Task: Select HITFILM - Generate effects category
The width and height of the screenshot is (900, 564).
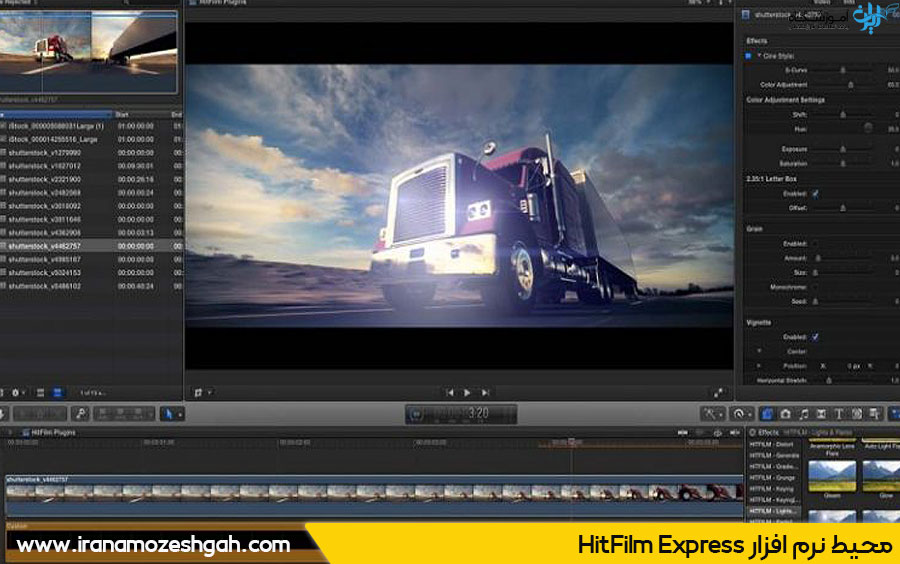Action: [x=774, y=456]
